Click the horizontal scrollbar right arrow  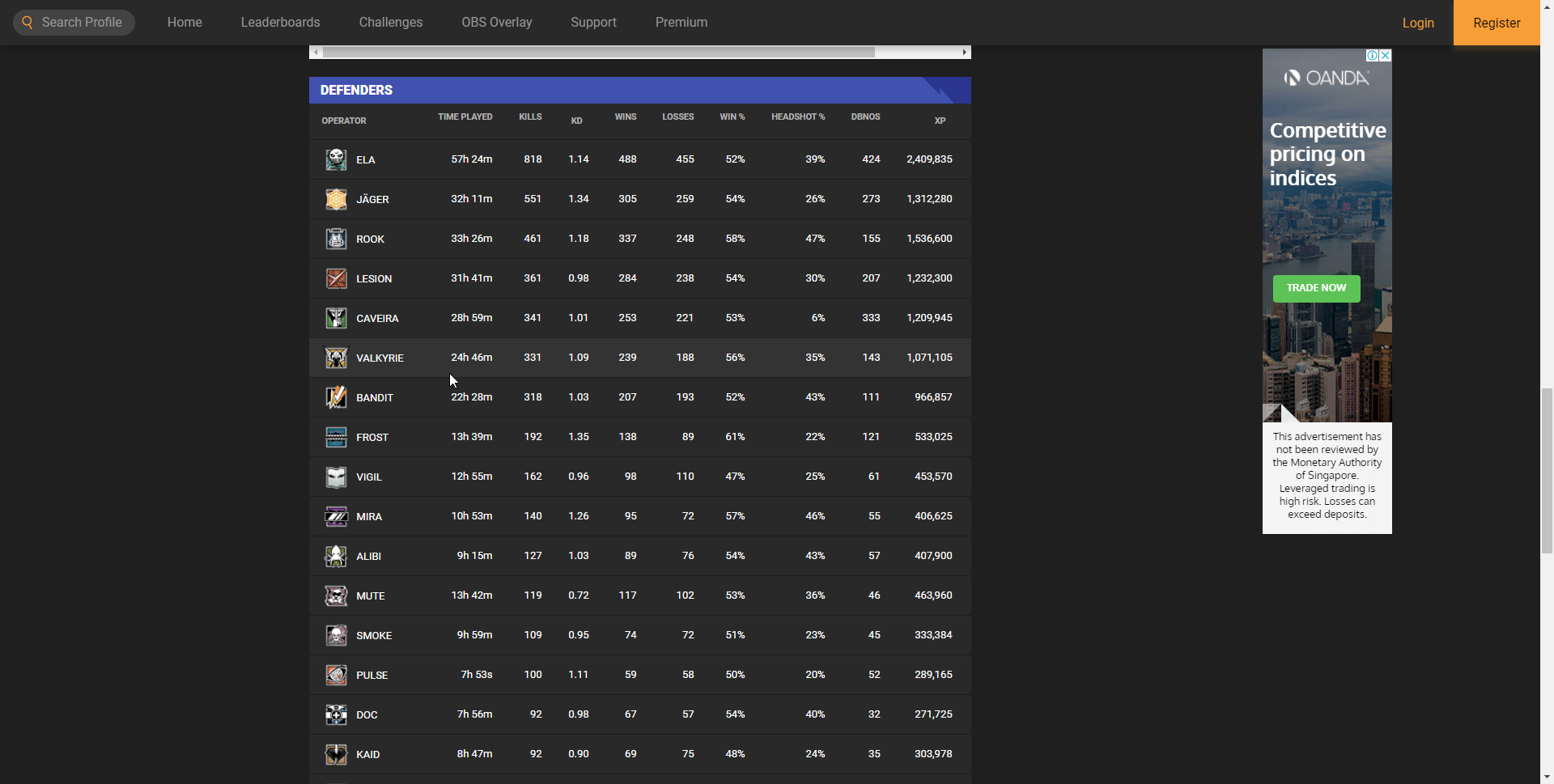pos(964,53)
